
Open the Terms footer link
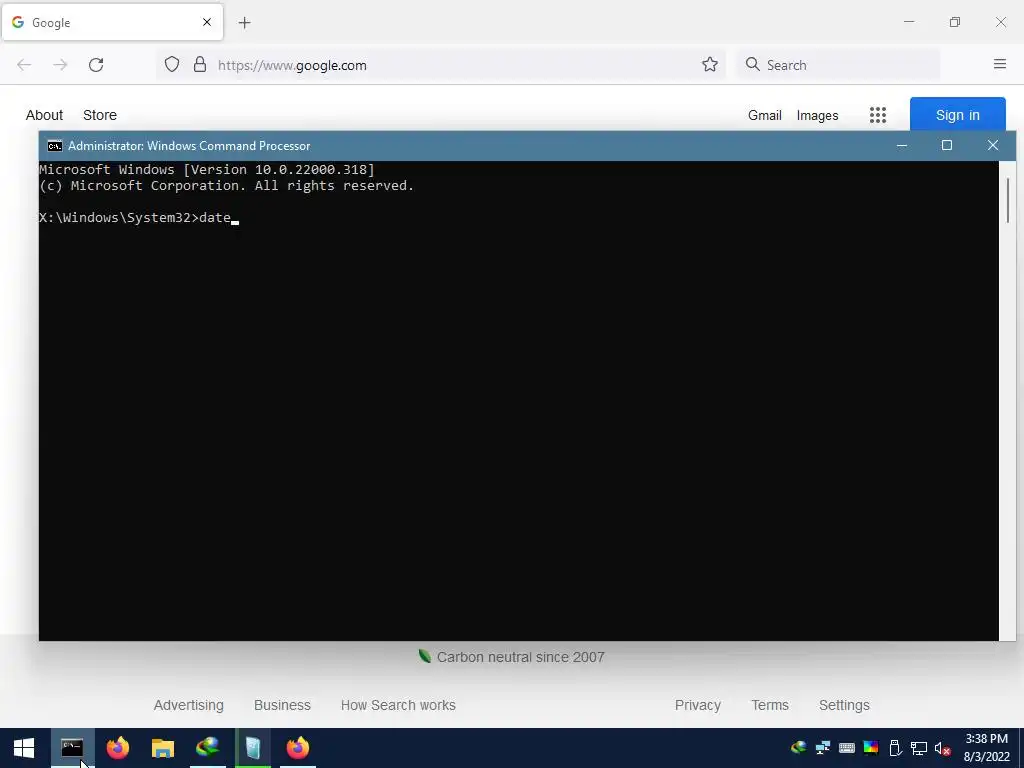coord(770,705)
